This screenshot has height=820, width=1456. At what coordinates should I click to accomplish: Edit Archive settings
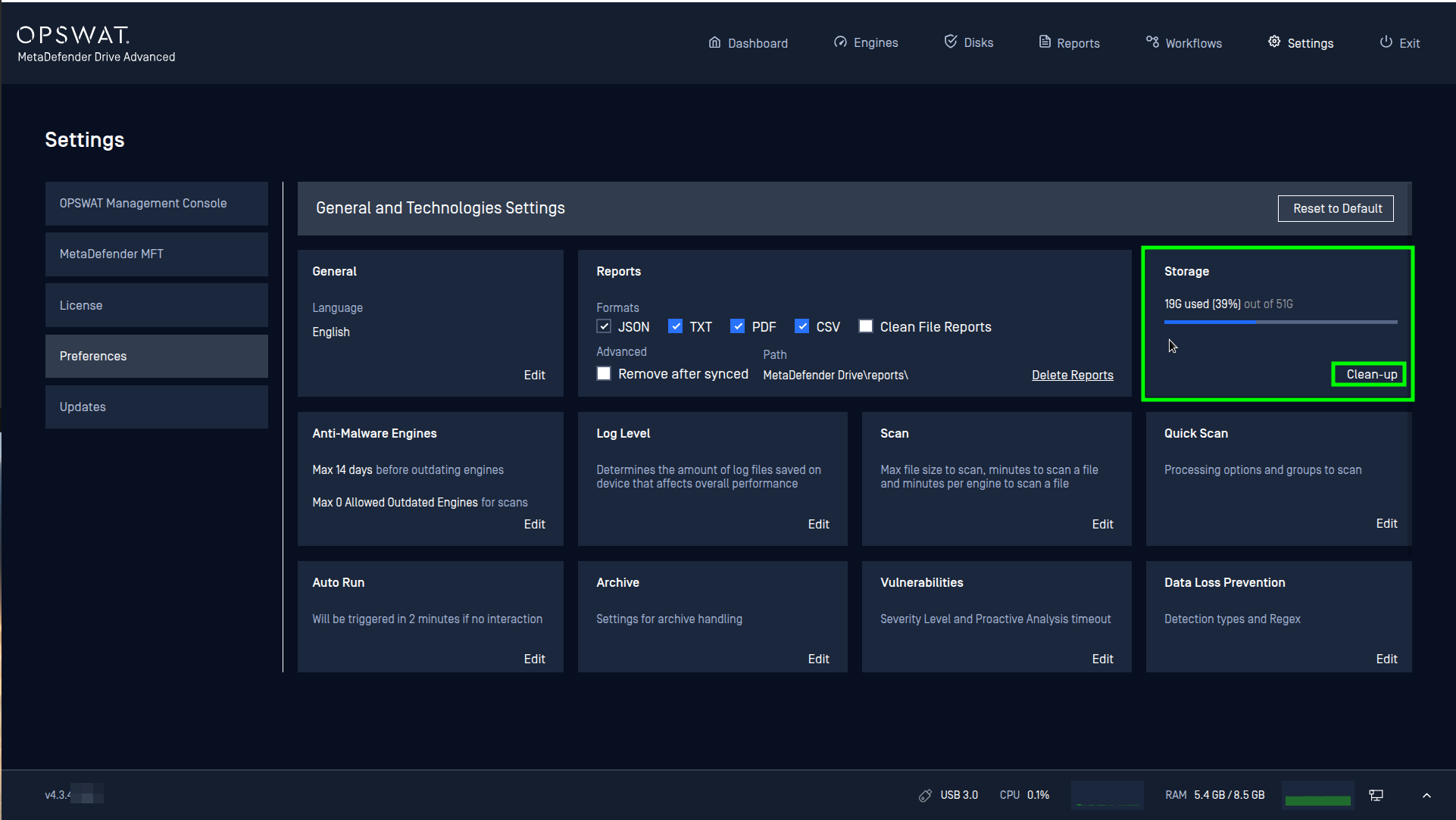click(818, 659)
